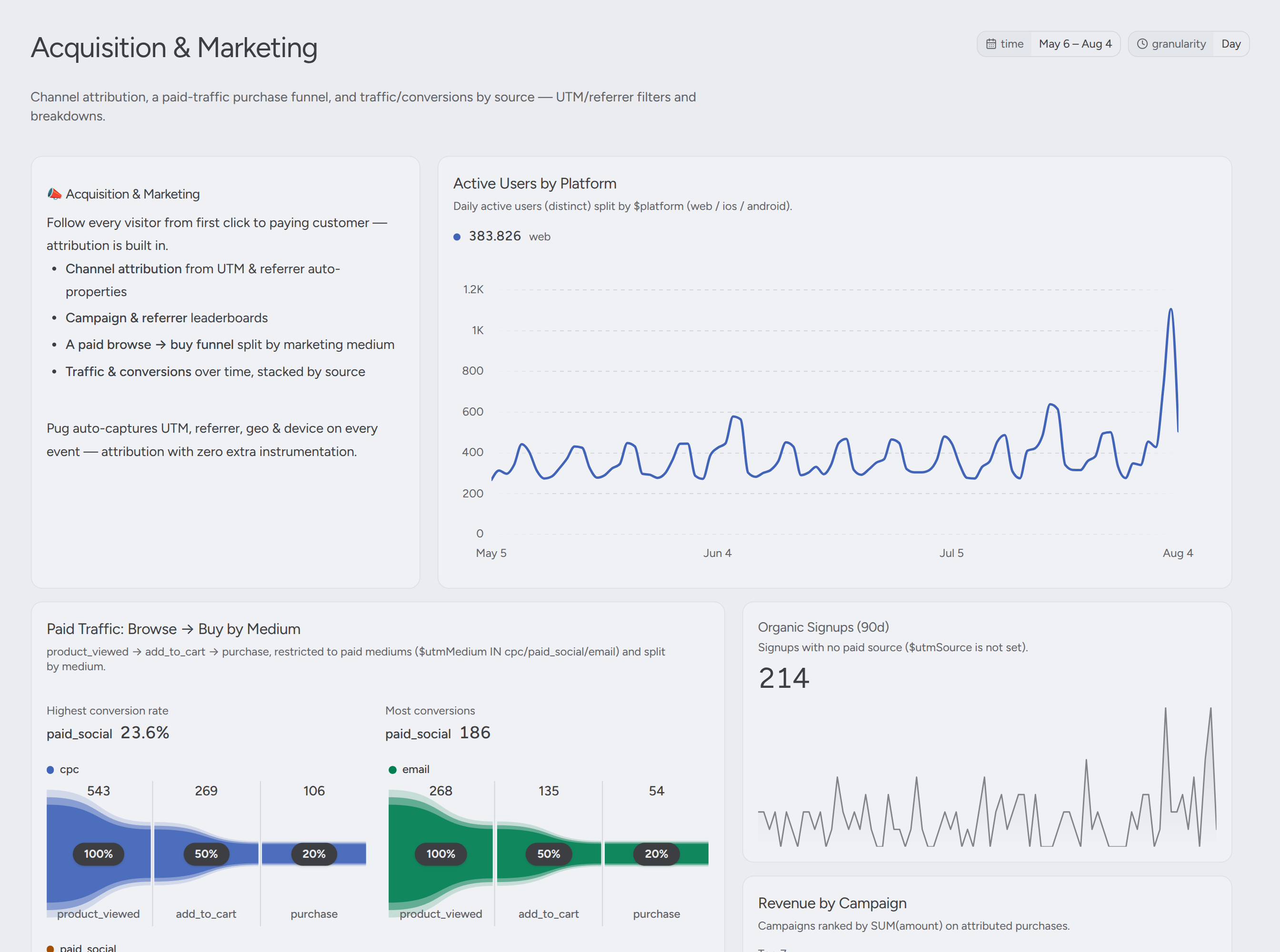The image size is (1280, 952).
Task: Click the email funnel 100% badge
Action: pyautogui.click(x=440, y=853)
